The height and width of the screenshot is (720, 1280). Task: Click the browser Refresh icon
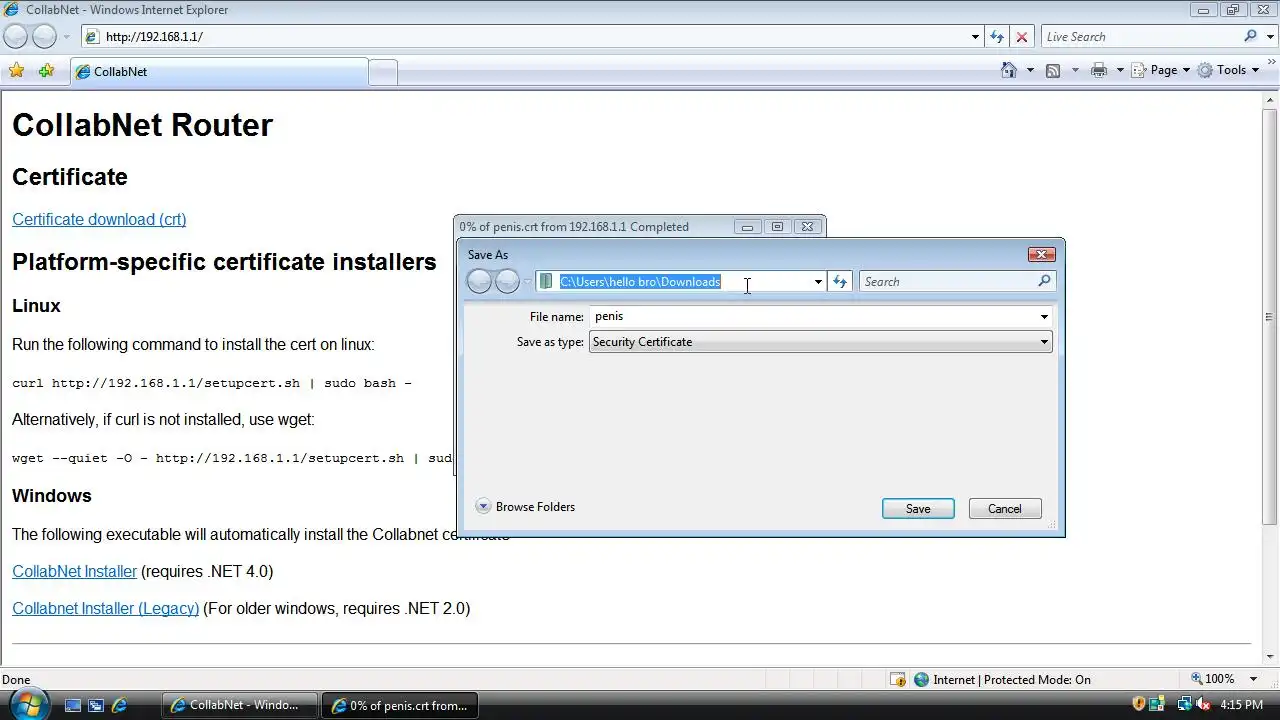pos(997,37)
